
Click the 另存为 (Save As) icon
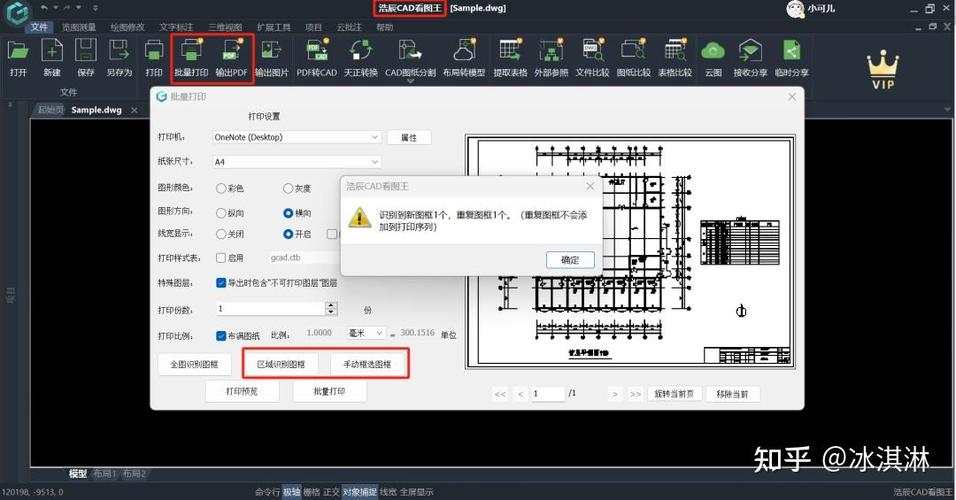click(119, 51)
